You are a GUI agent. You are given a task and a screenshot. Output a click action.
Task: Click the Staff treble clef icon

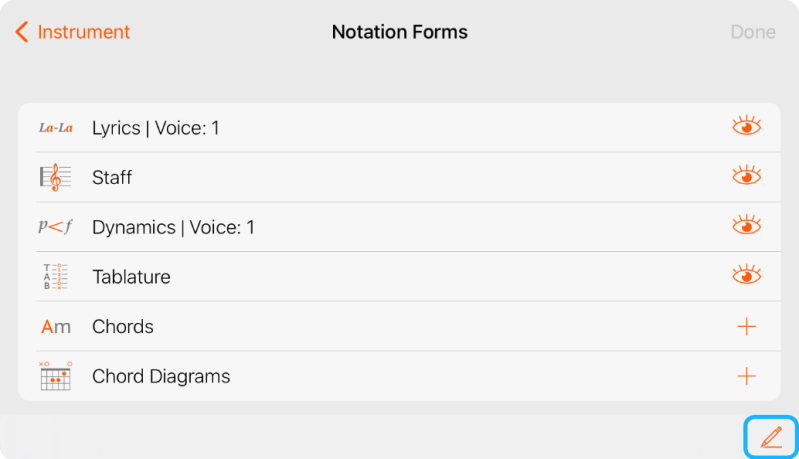tap(56, 178)
